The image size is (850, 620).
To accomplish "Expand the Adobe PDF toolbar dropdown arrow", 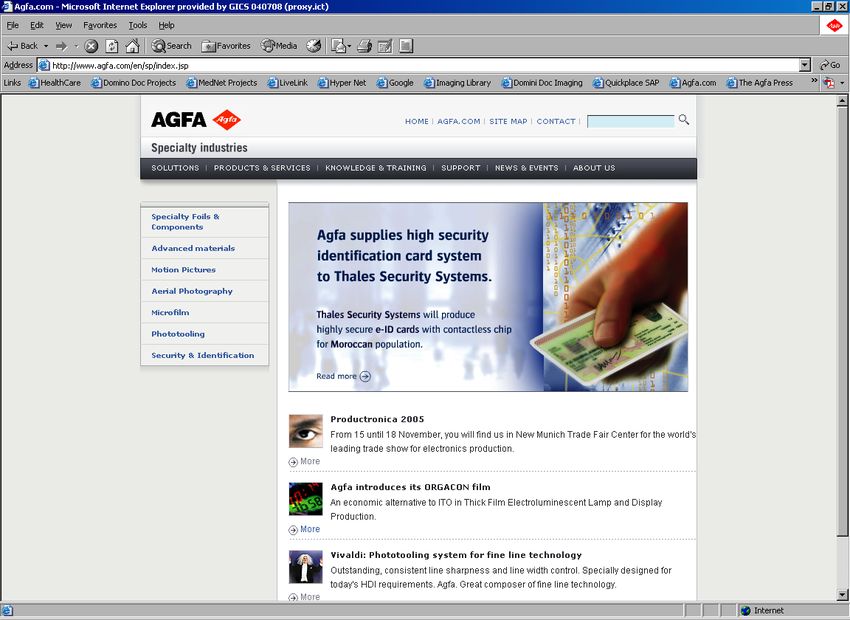I will tap(842, 83).
